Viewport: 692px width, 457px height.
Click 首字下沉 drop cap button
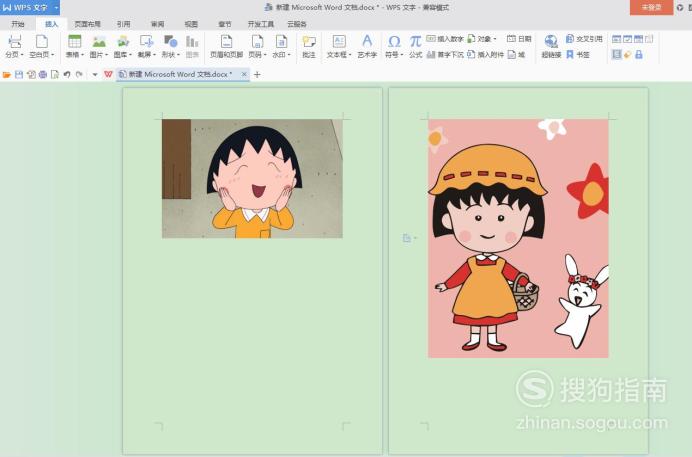pyautogui.click(x=445, y=55)
